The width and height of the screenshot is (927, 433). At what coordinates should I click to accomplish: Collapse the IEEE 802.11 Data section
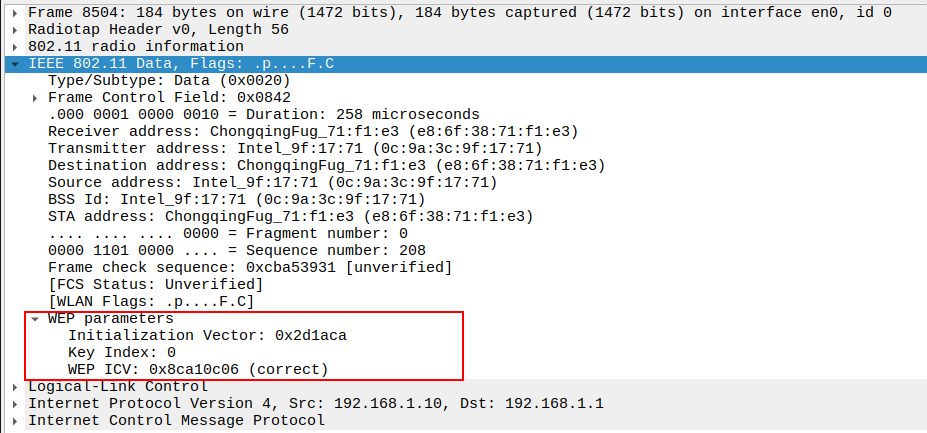pyautogui.click(x=15, y=64)
